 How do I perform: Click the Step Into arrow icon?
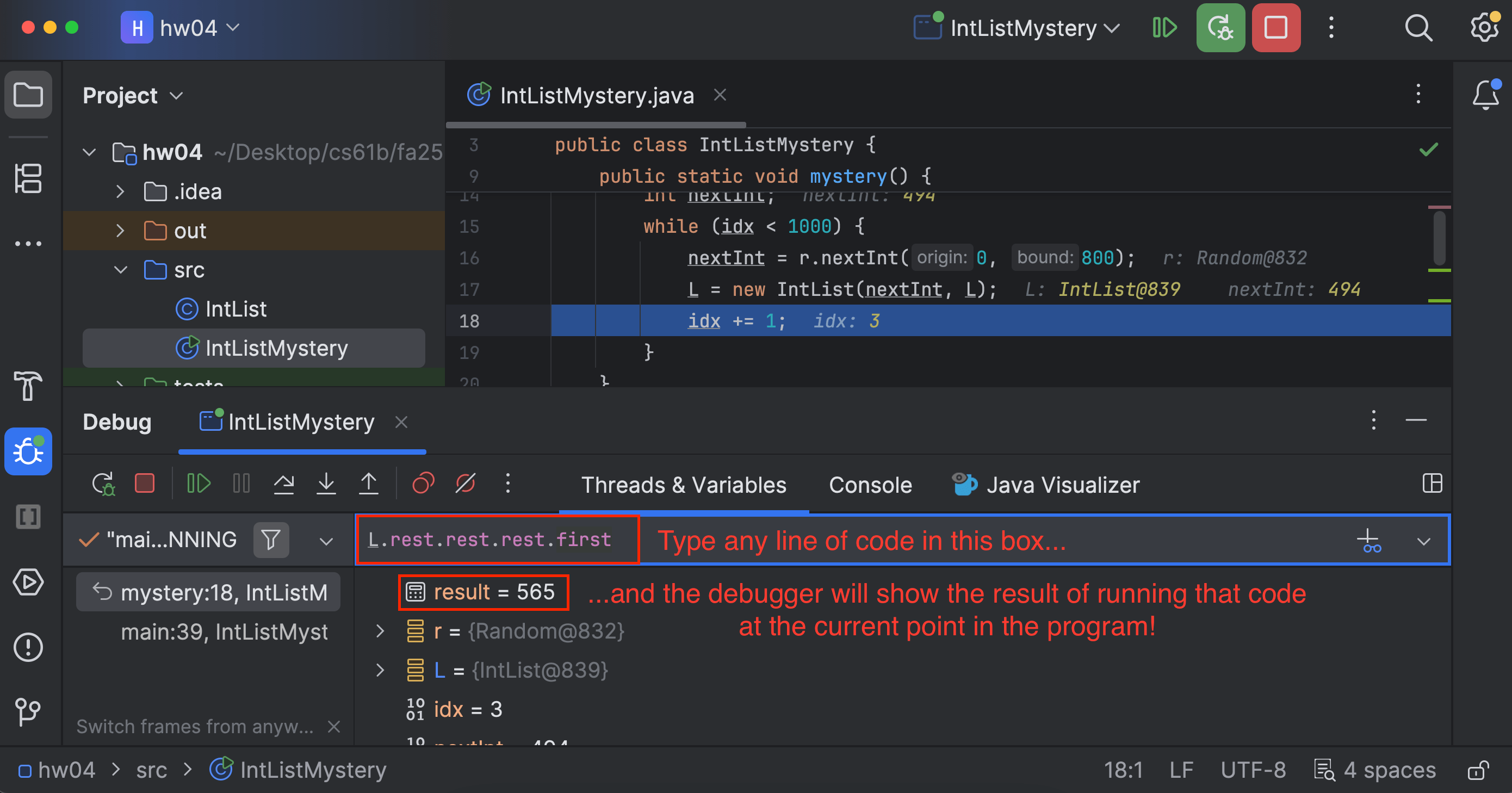tap(326, 484)
